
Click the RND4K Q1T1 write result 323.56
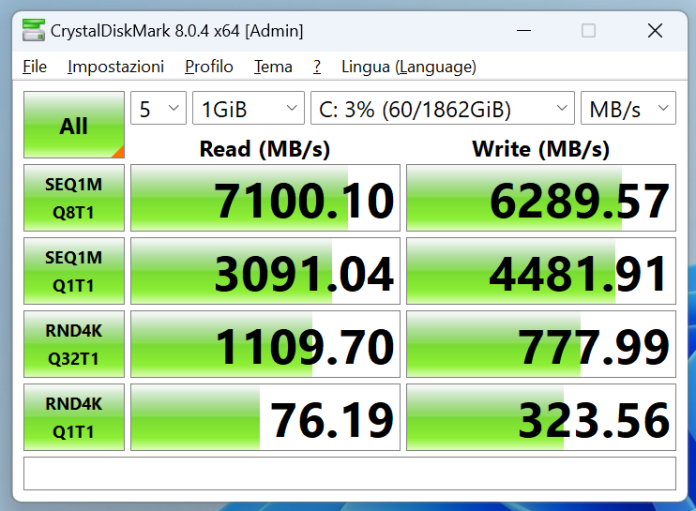pyautogui.click(x=541, y=418)
